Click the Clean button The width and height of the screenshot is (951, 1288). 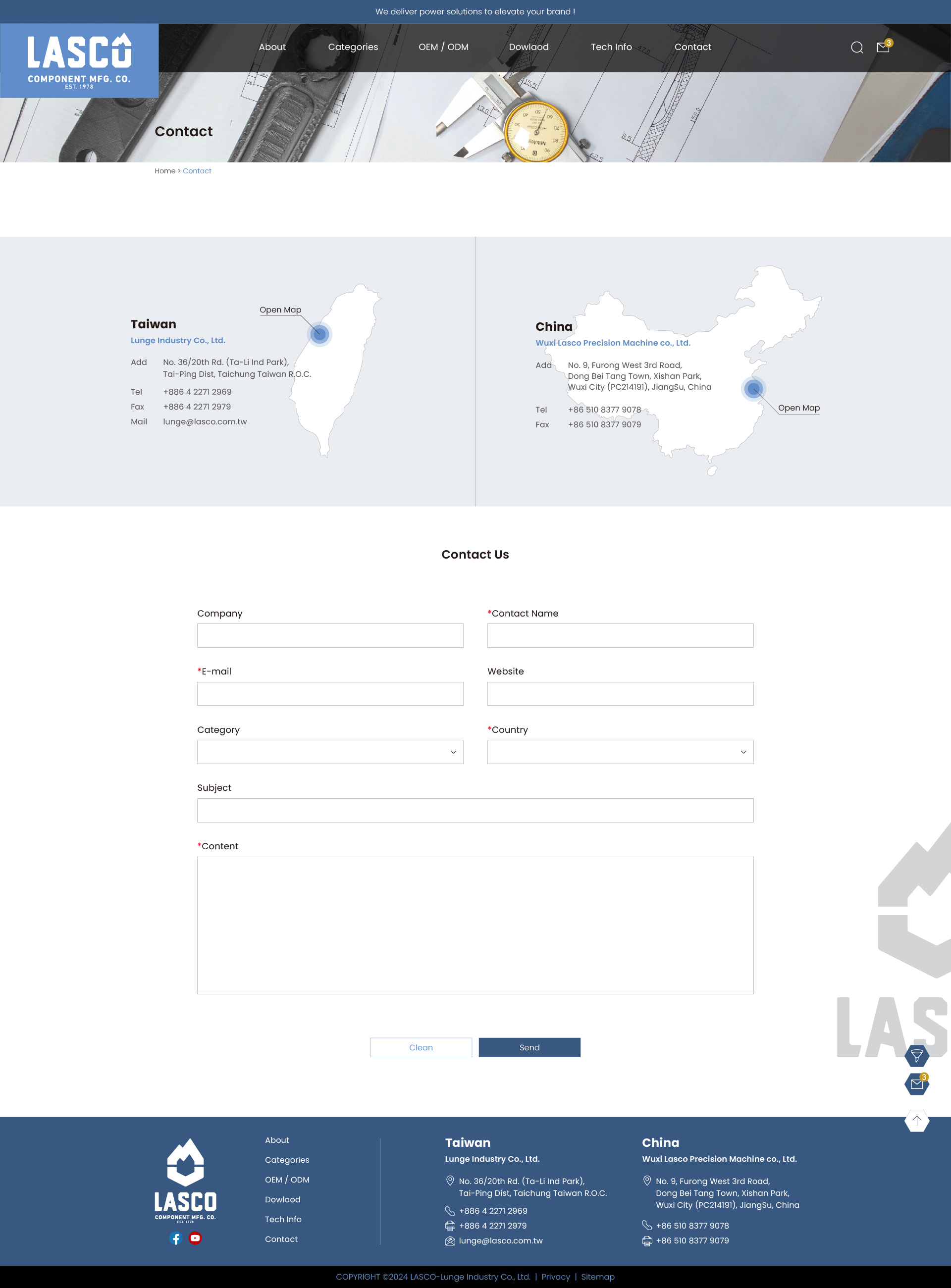(421, 1047)
